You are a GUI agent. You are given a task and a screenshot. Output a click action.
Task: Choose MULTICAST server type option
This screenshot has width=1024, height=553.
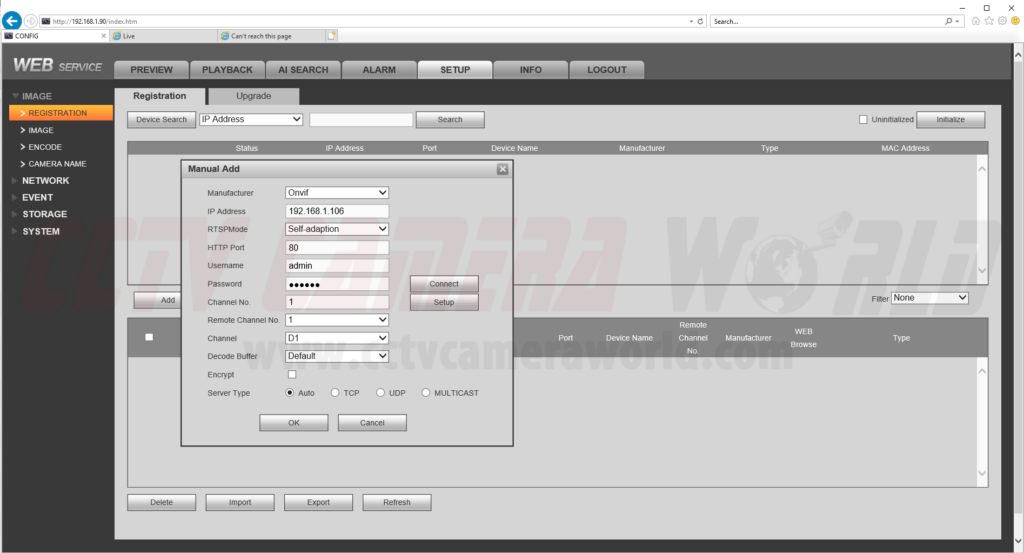[x=426, y=393]
